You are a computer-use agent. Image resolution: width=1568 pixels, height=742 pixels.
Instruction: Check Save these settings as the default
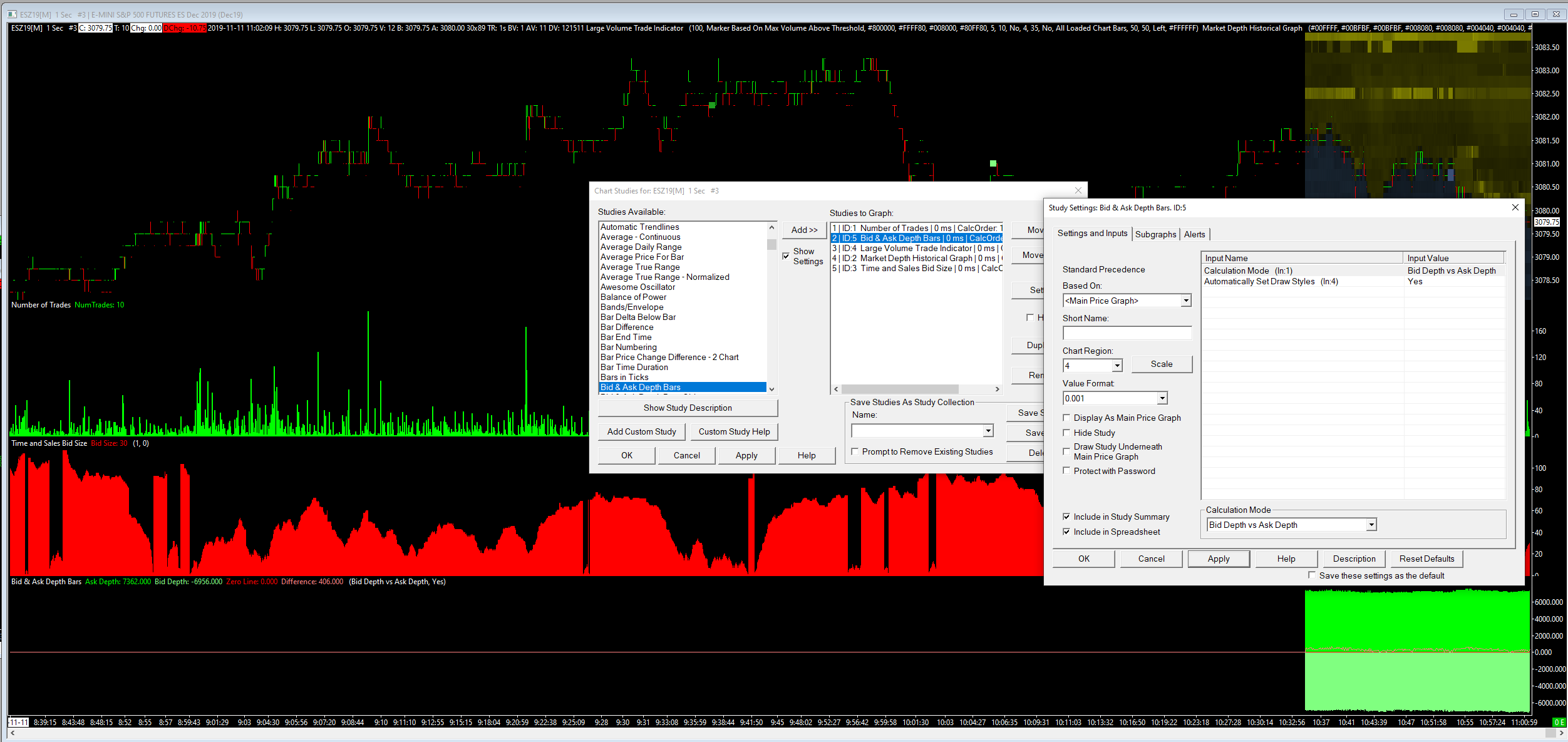[1312, 575]
